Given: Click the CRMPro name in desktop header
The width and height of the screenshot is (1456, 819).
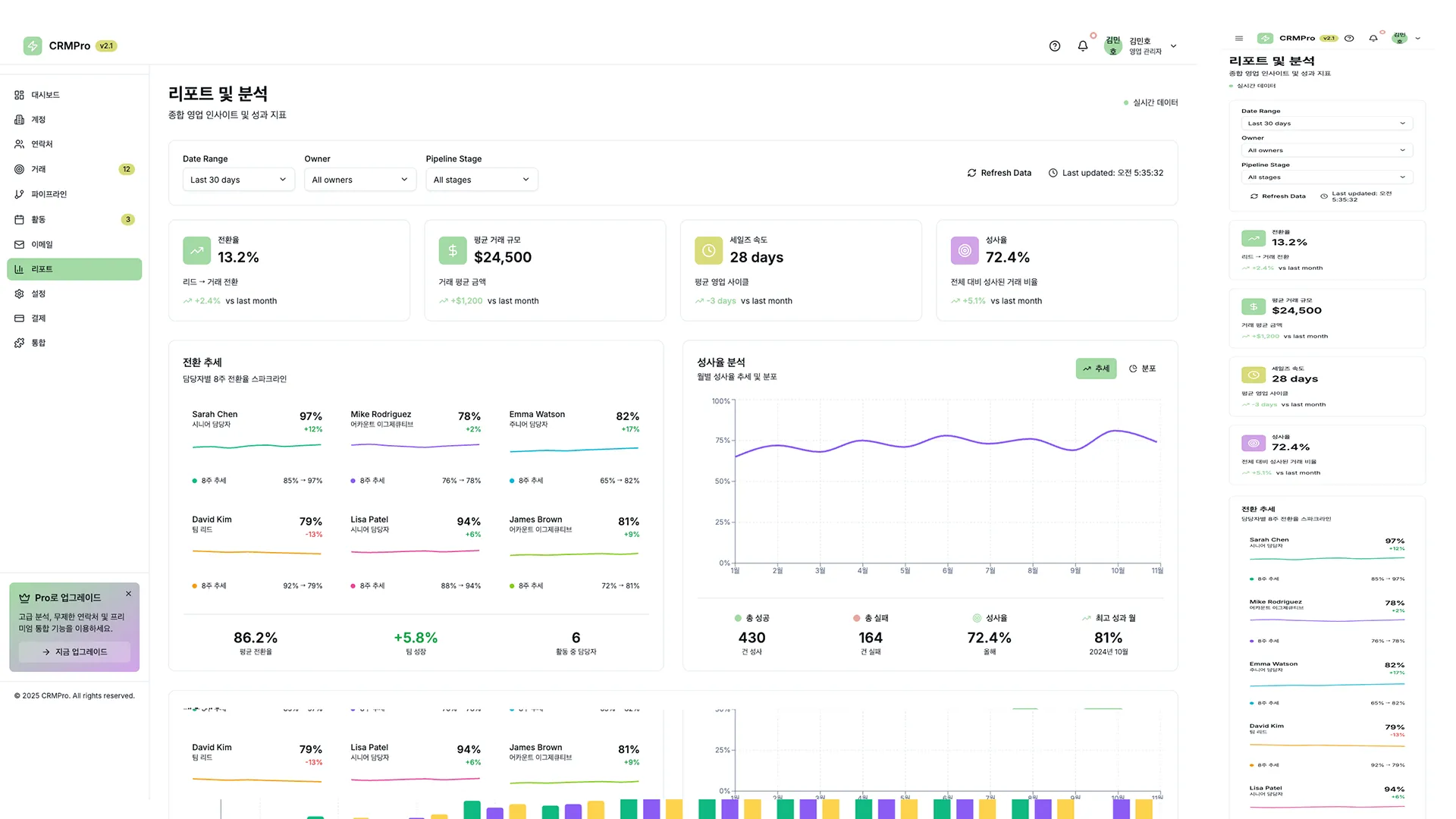Looking at the screenshot, I should click(x=70, y=46).
